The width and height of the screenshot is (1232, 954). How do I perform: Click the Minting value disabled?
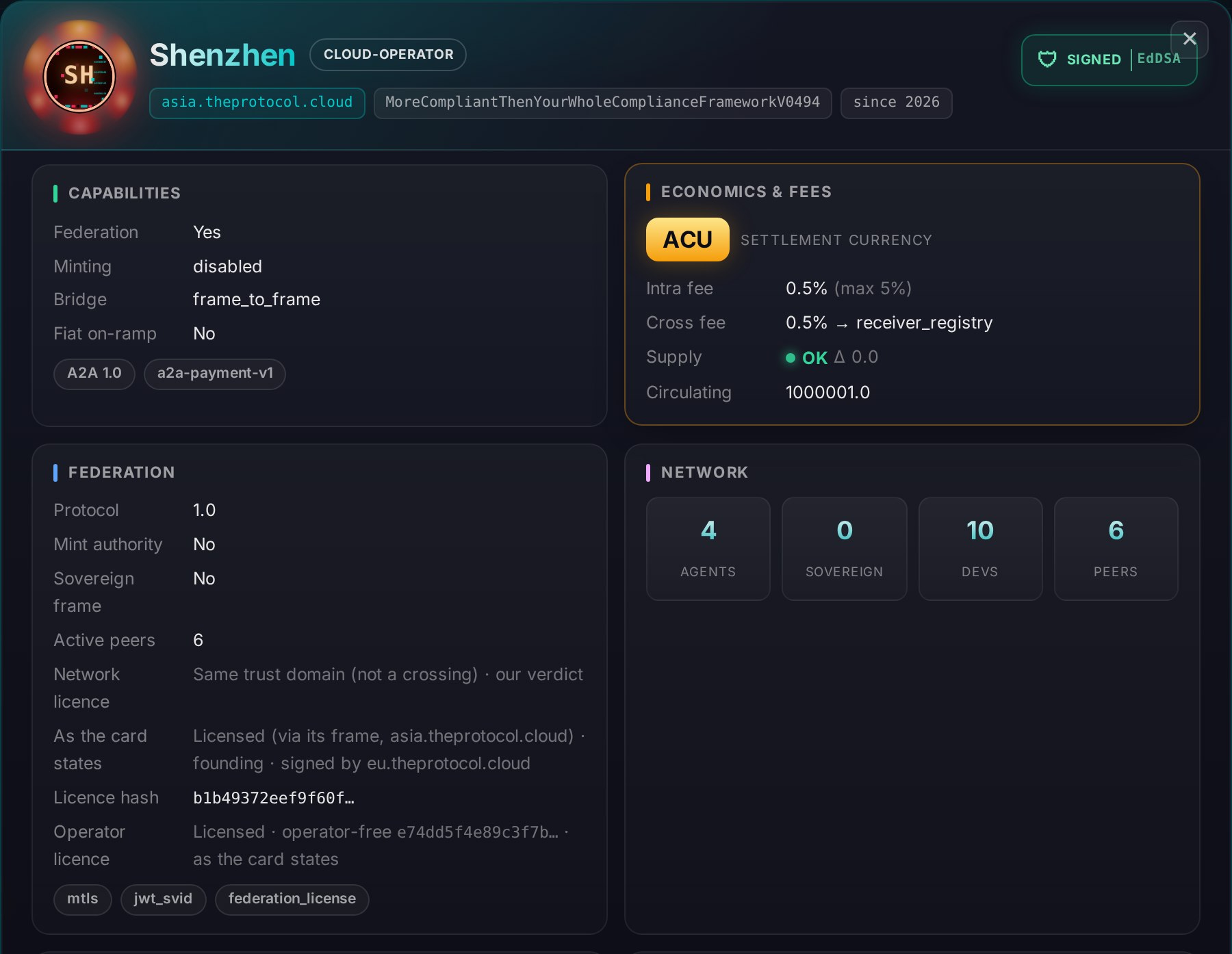click(x=227, y=267)
